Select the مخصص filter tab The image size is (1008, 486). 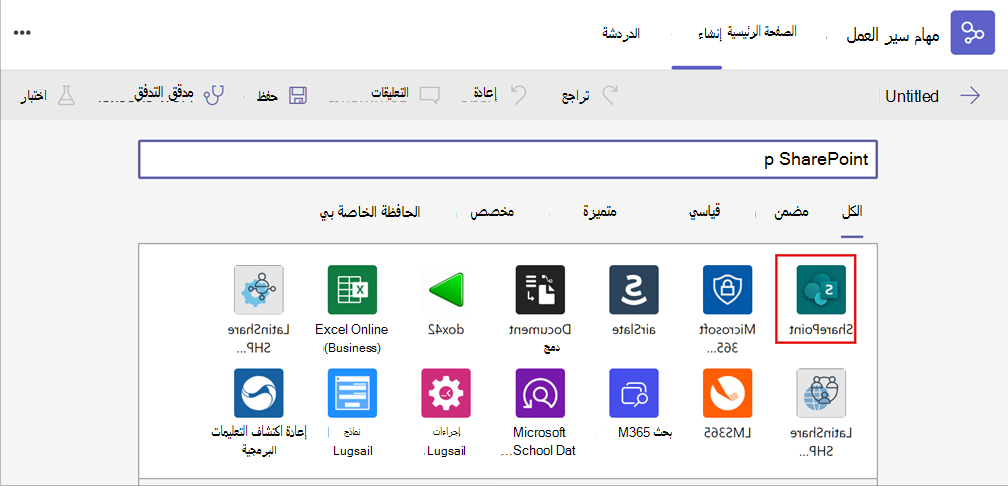tap(494, 213)
